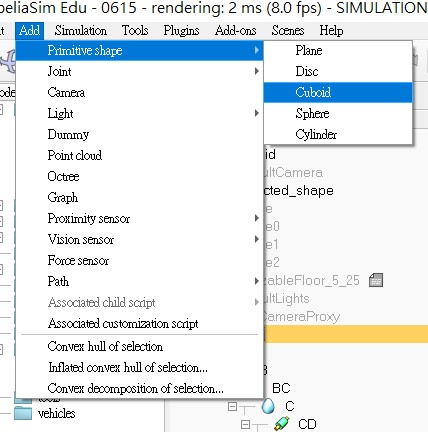
Task: Open the script icon beside ResizableFloor_5_25
Action: tap(376, 280)
